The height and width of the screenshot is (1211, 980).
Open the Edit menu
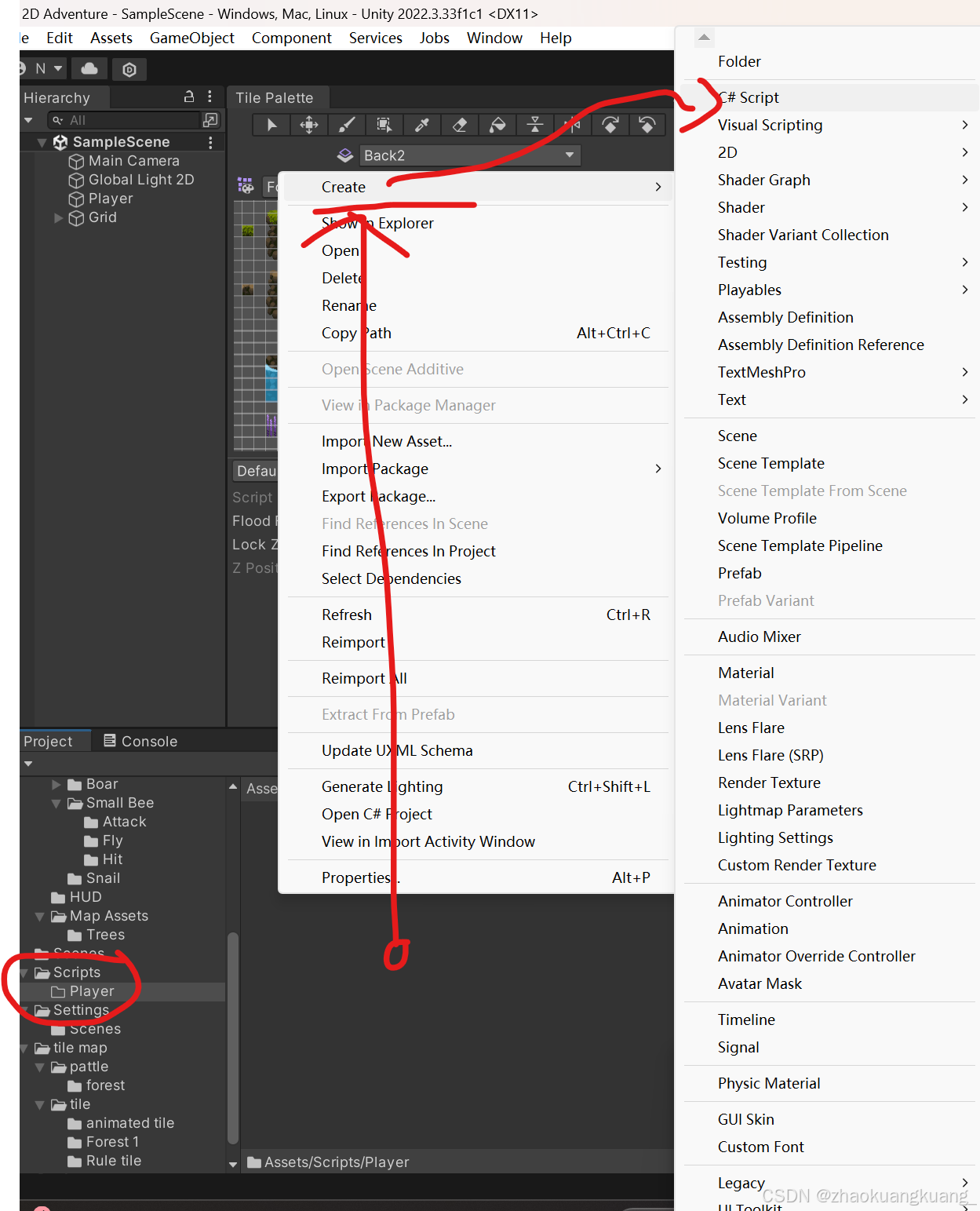coord(60,38)
